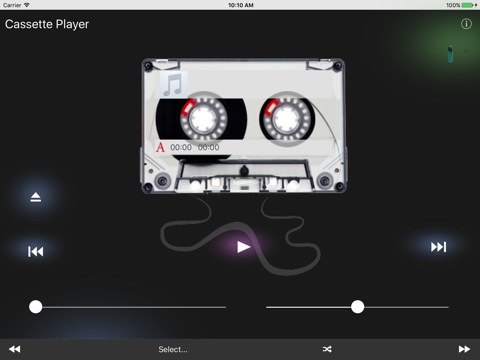Open the info button in the top corner
Viewport: 480px width, 360px height.
(466, 24)
